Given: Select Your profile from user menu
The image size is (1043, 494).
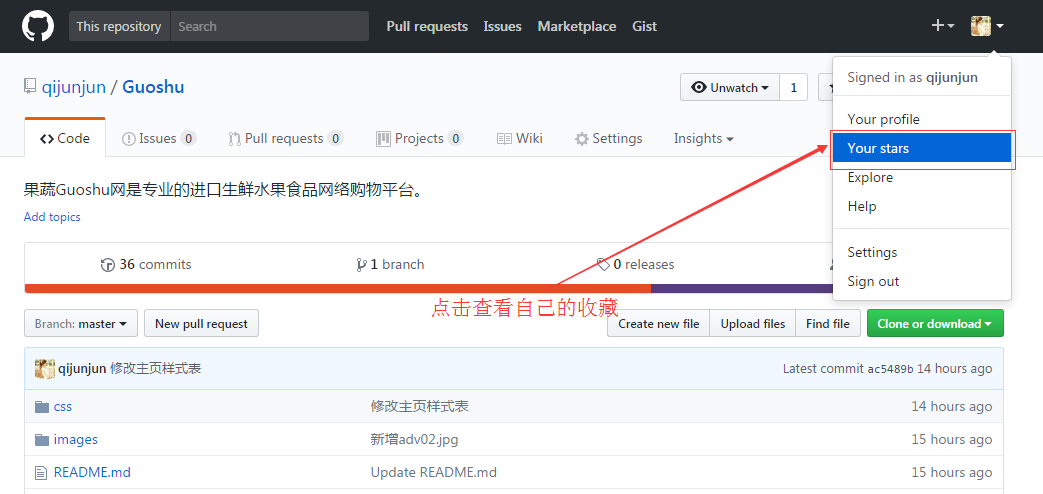Looking at the screenshot, I should (922, 119).
